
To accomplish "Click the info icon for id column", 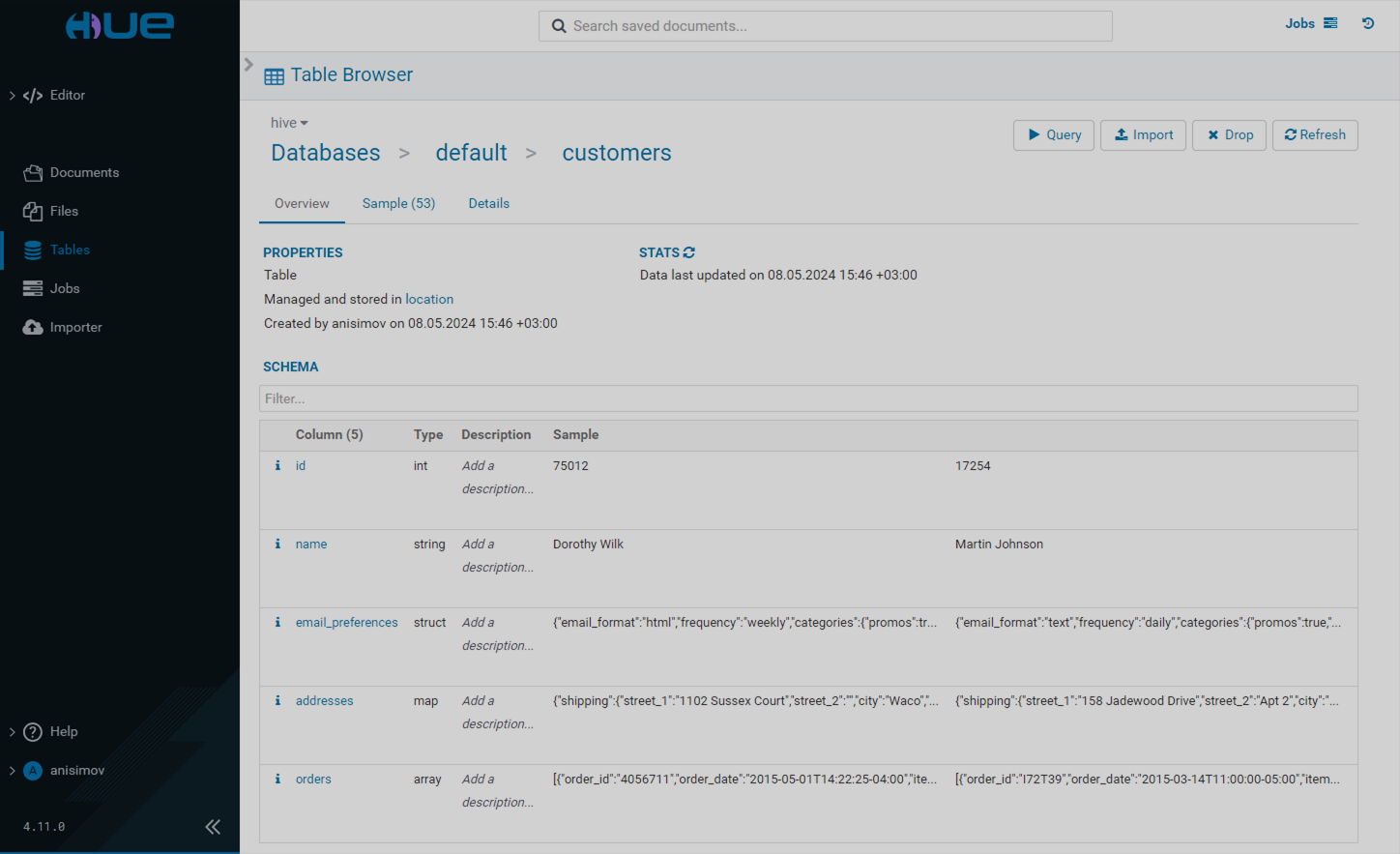I will click(x=277, y=466).
